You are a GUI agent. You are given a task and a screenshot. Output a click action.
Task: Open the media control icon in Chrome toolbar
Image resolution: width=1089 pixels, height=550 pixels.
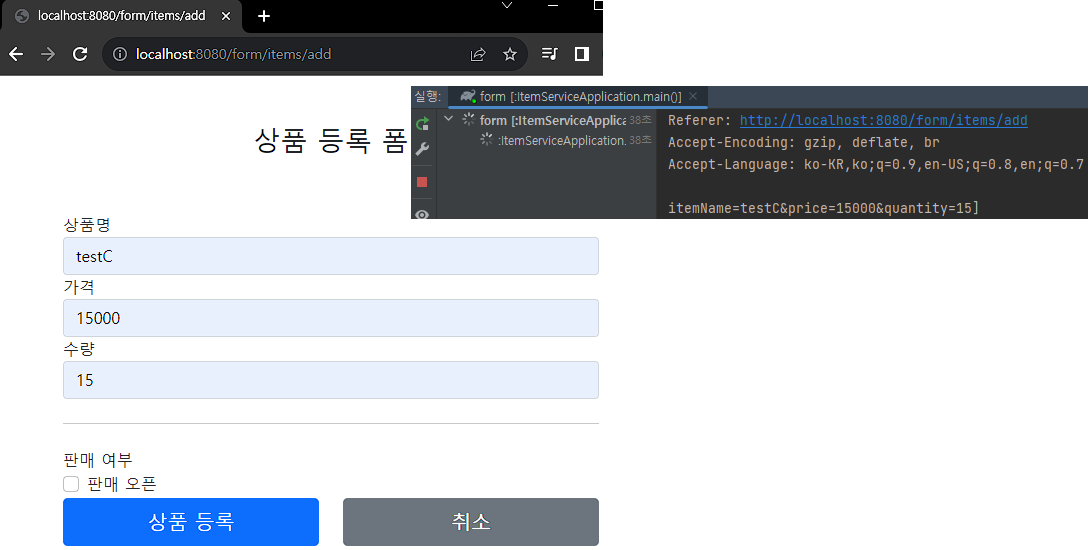pyautogui.click(x=549, y=54)
